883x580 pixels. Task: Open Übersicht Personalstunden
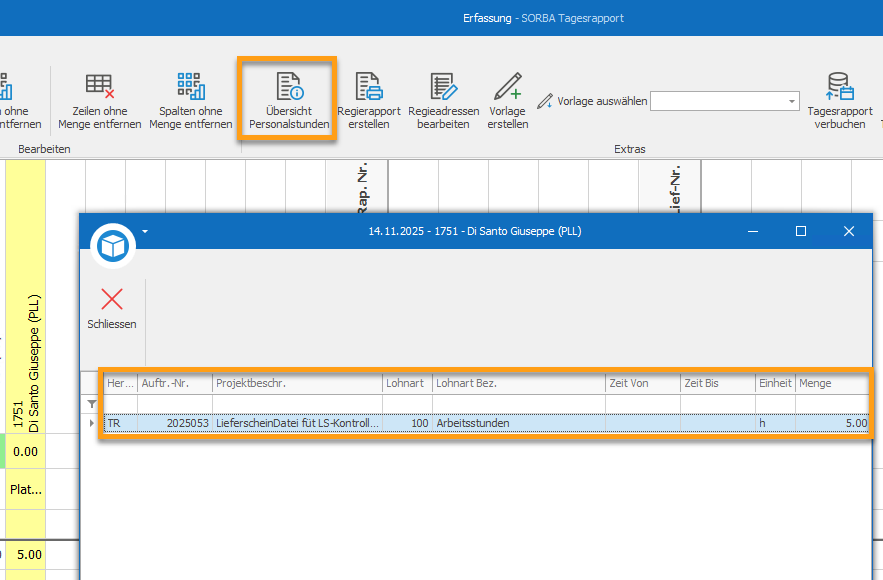(x=289, y=100)
